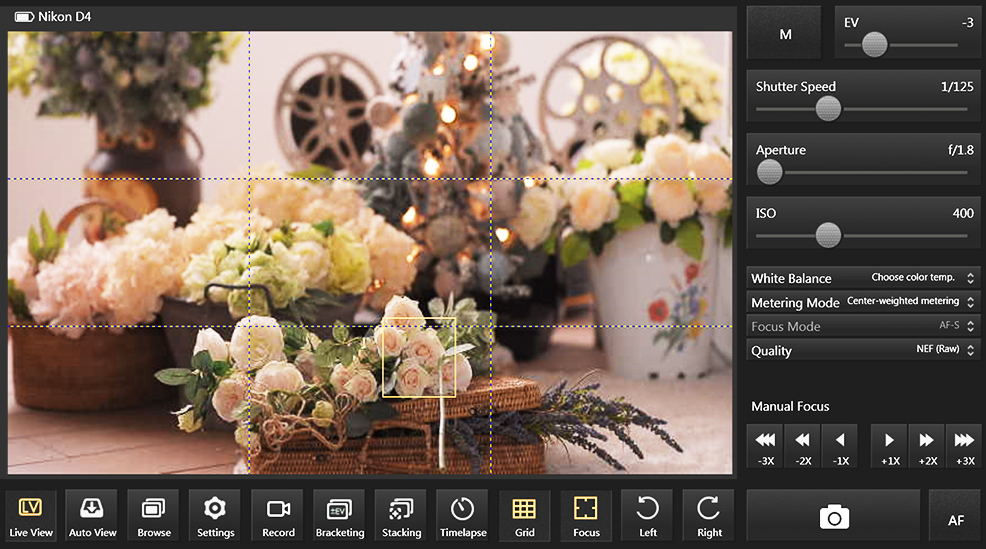Open the Bracketing tool

(x=340, y=516)
